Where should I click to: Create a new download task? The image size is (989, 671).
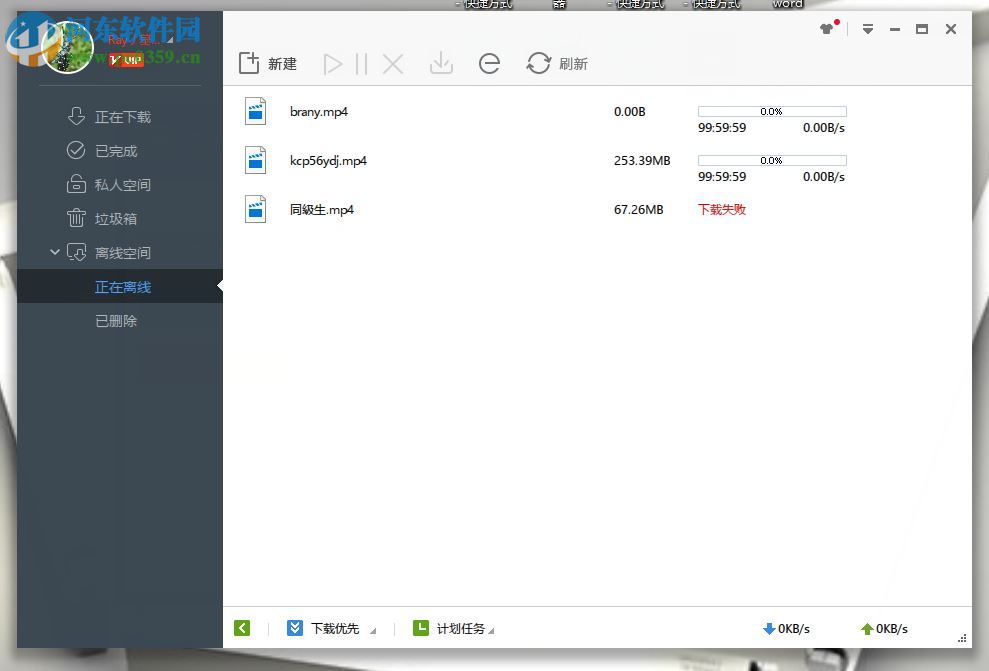(x=267, y=63)
